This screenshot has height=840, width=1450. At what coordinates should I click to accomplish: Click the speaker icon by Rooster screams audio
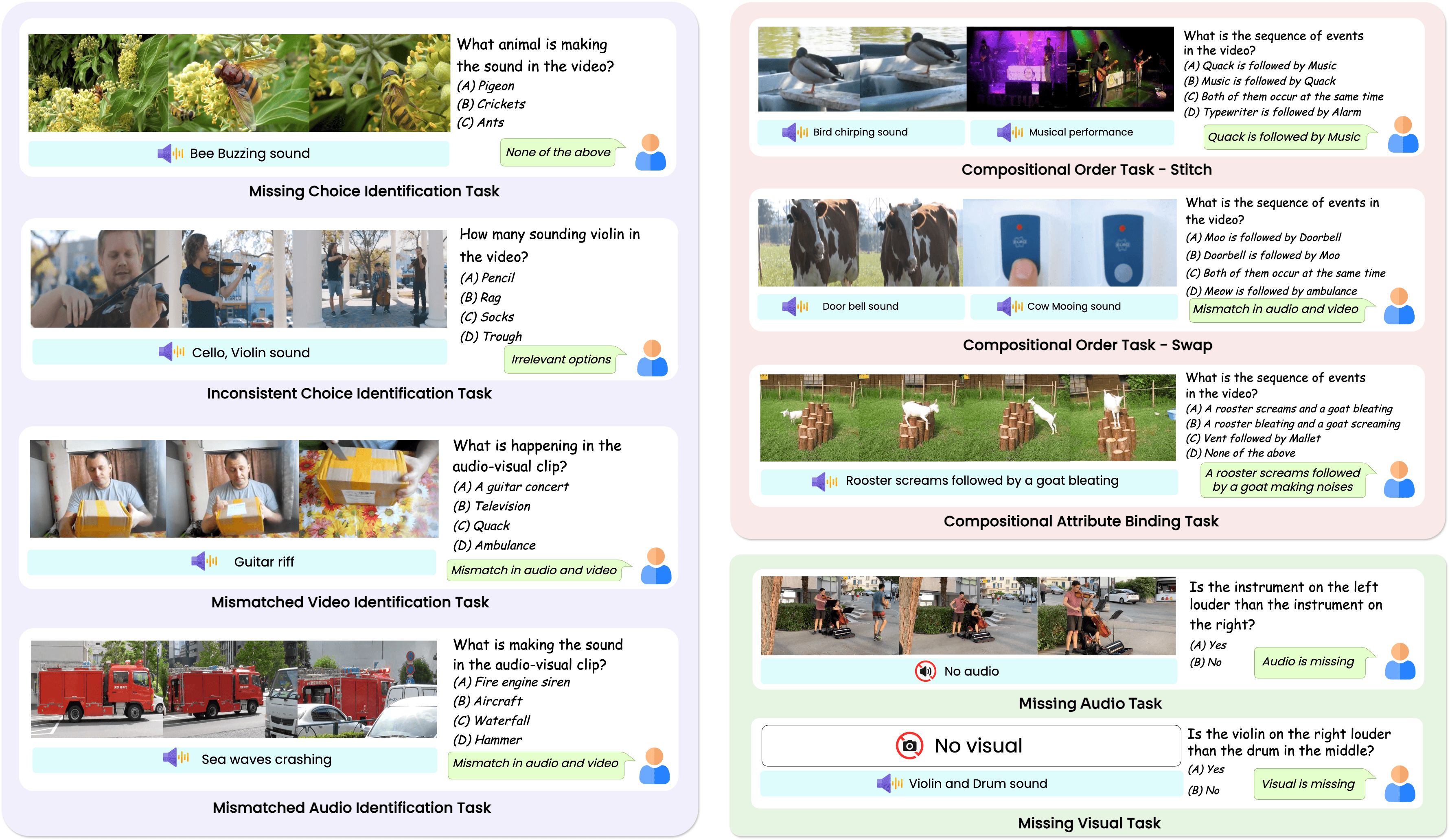coord(824,481)
